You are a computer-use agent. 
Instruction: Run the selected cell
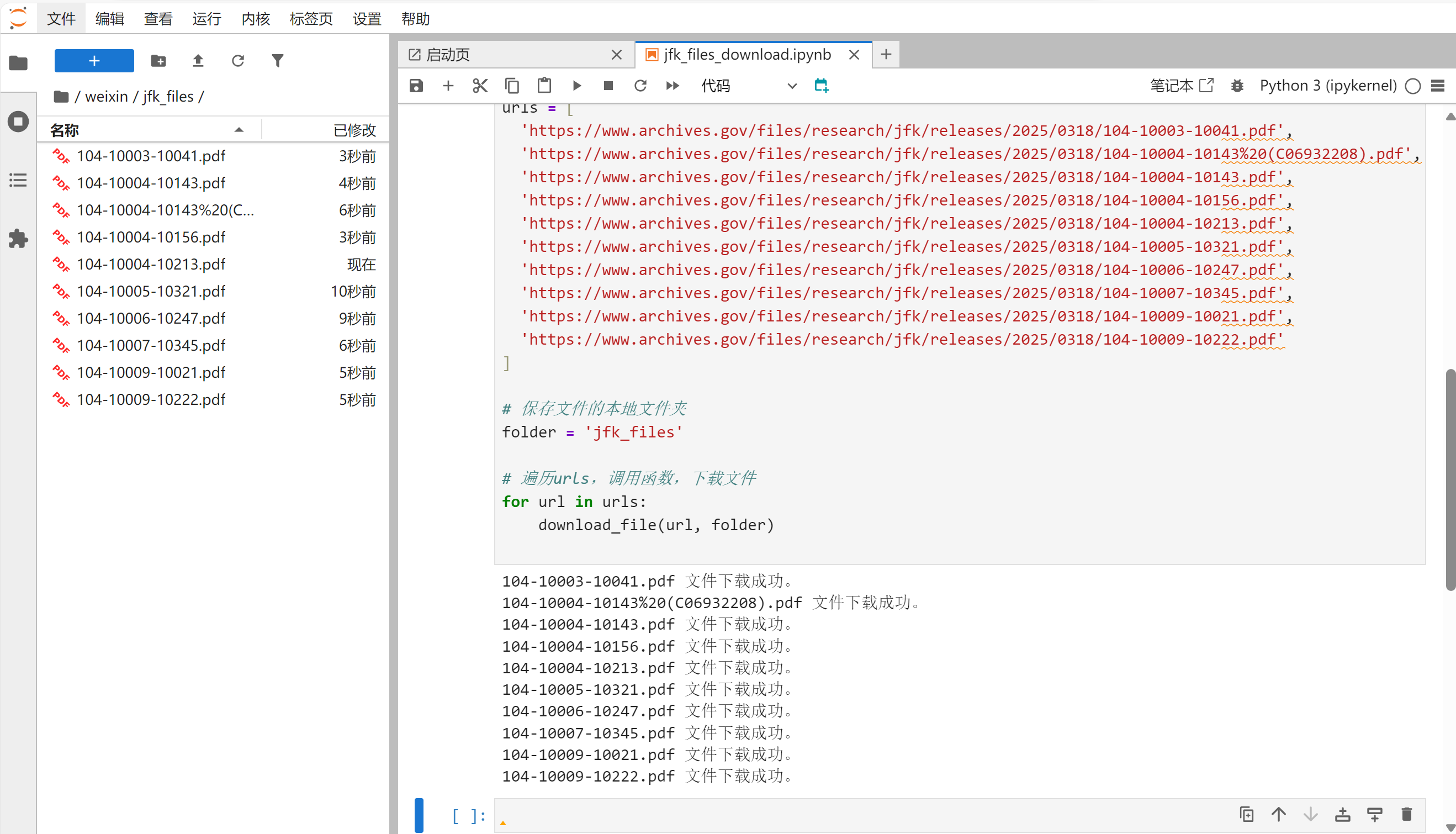pyautogui.click(x=576, y=86)
